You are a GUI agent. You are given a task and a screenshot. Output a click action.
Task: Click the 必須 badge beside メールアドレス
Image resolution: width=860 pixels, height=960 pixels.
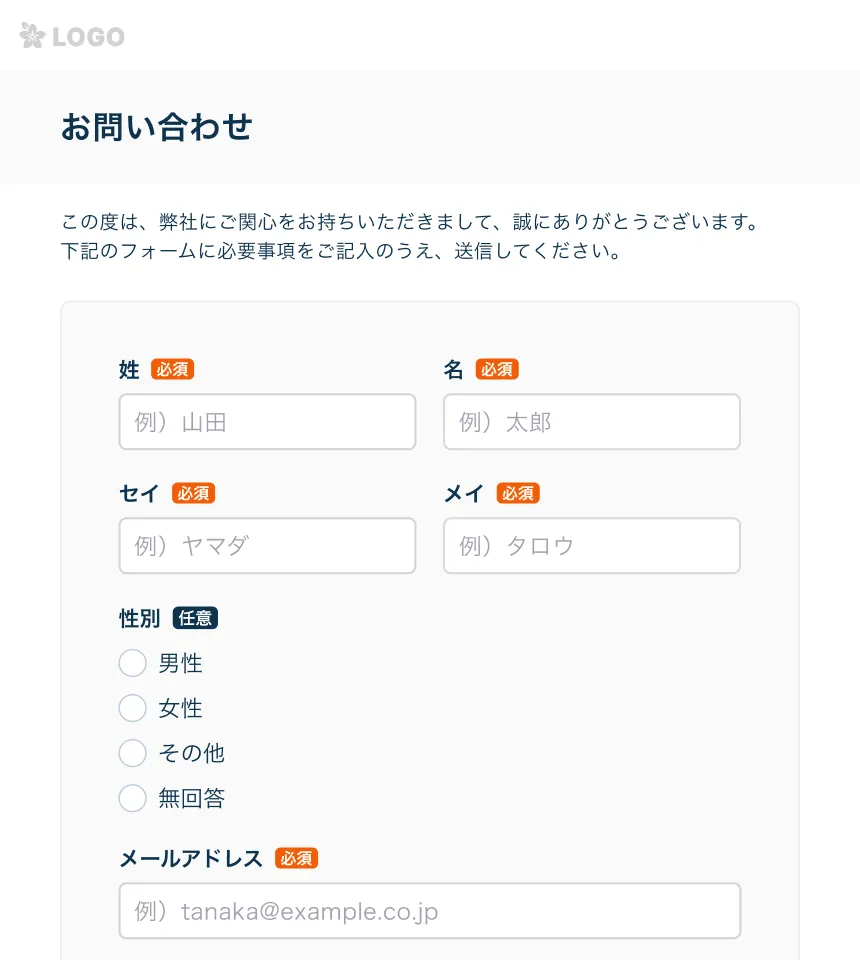click(296, 858)
